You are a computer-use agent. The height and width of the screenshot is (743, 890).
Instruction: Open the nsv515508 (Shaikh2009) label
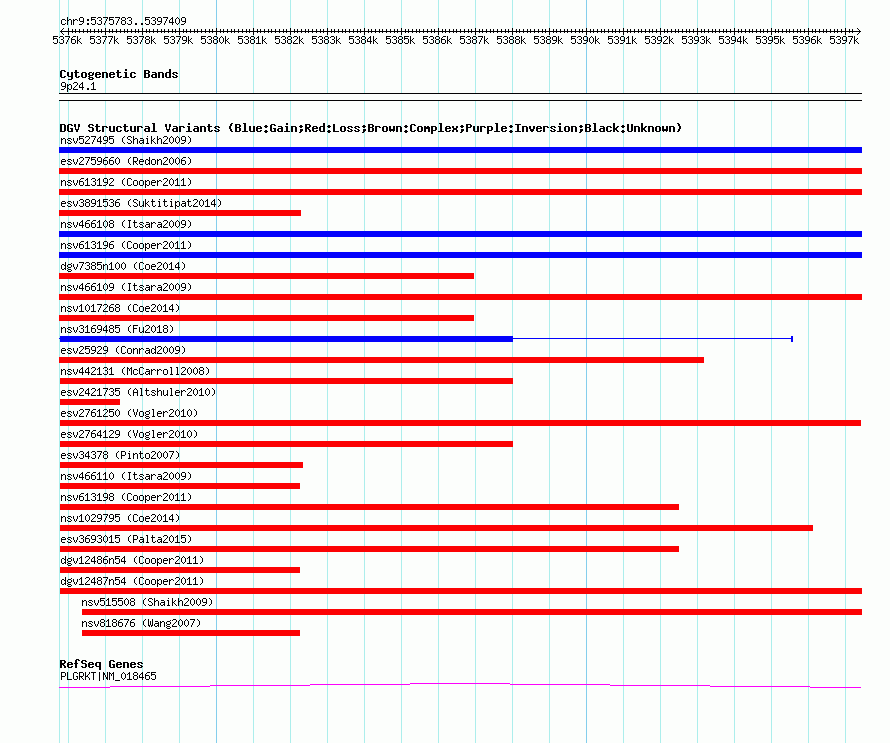click(147, 602)
